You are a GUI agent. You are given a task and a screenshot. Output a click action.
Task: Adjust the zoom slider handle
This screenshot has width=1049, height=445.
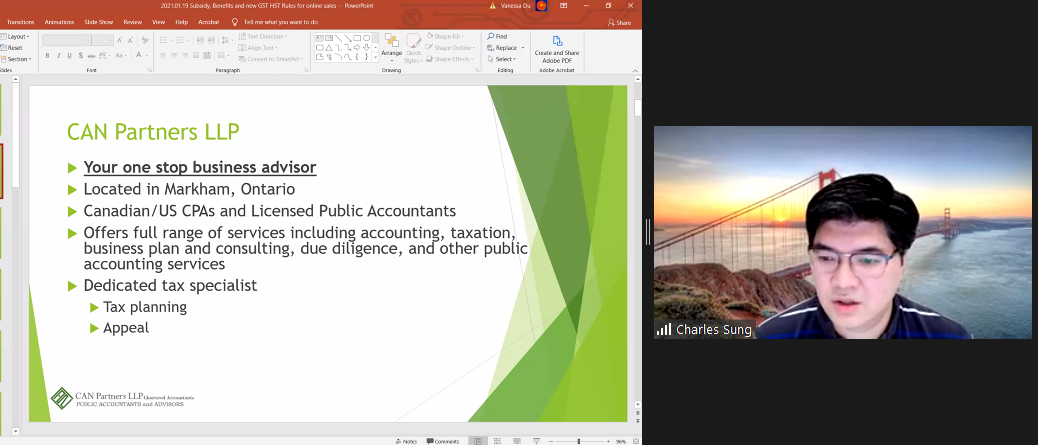click(579, 441)
